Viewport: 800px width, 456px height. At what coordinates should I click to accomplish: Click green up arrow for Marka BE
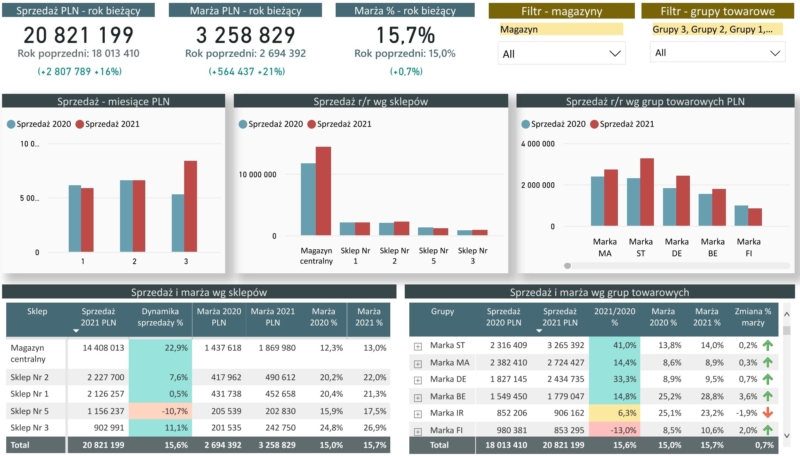tap(767, 396)
